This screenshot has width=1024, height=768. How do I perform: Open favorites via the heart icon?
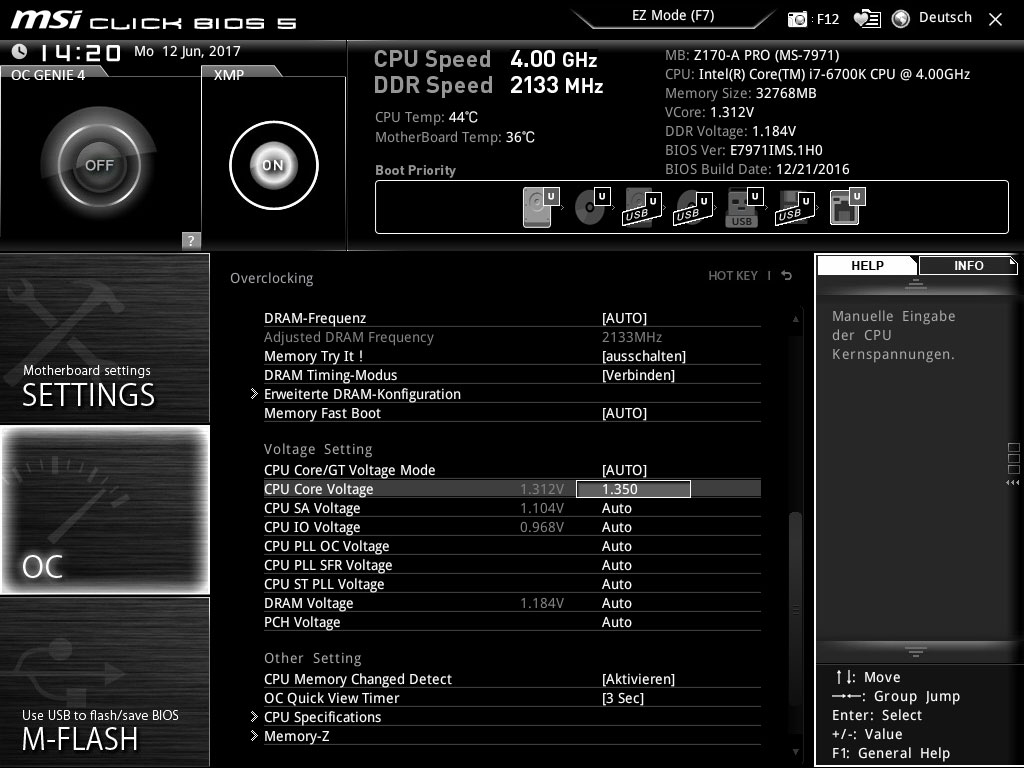[x=867, y=19]
